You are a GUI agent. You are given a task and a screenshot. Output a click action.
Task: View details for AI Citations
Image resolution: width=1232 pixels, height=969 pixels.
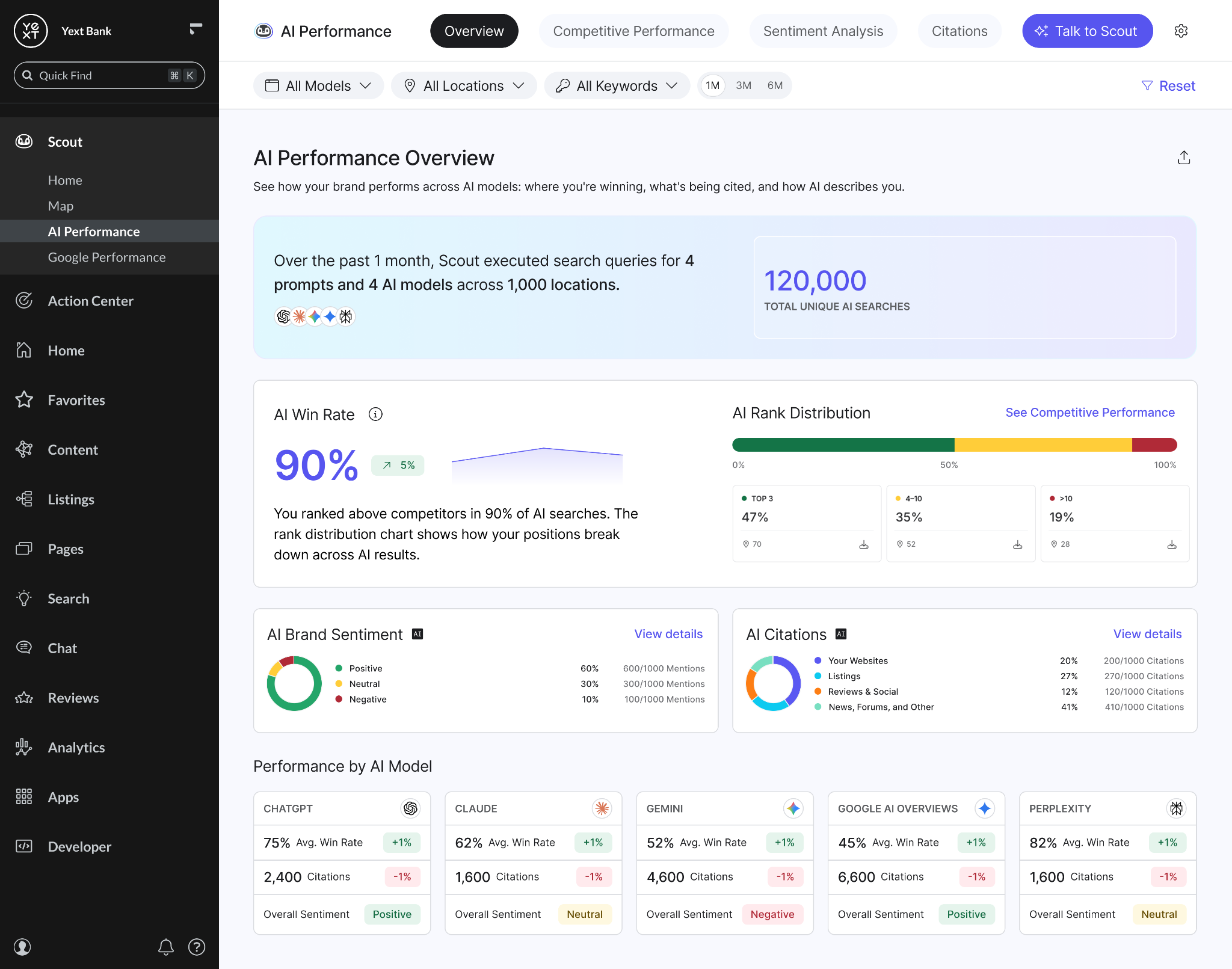coord(1147,634)
